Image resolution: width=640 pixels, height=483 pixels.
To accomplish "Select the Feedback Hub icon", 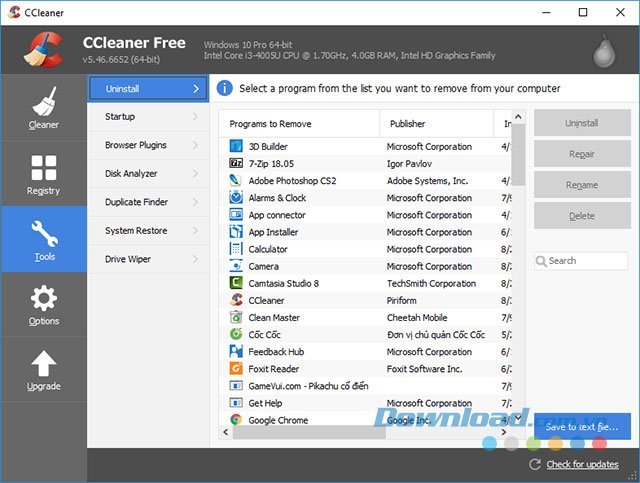I will click(x=236, y=352).
